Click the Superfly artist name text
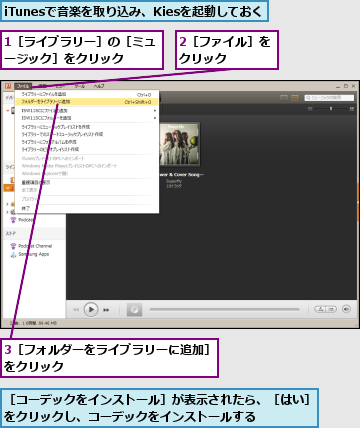 [174, 181]
